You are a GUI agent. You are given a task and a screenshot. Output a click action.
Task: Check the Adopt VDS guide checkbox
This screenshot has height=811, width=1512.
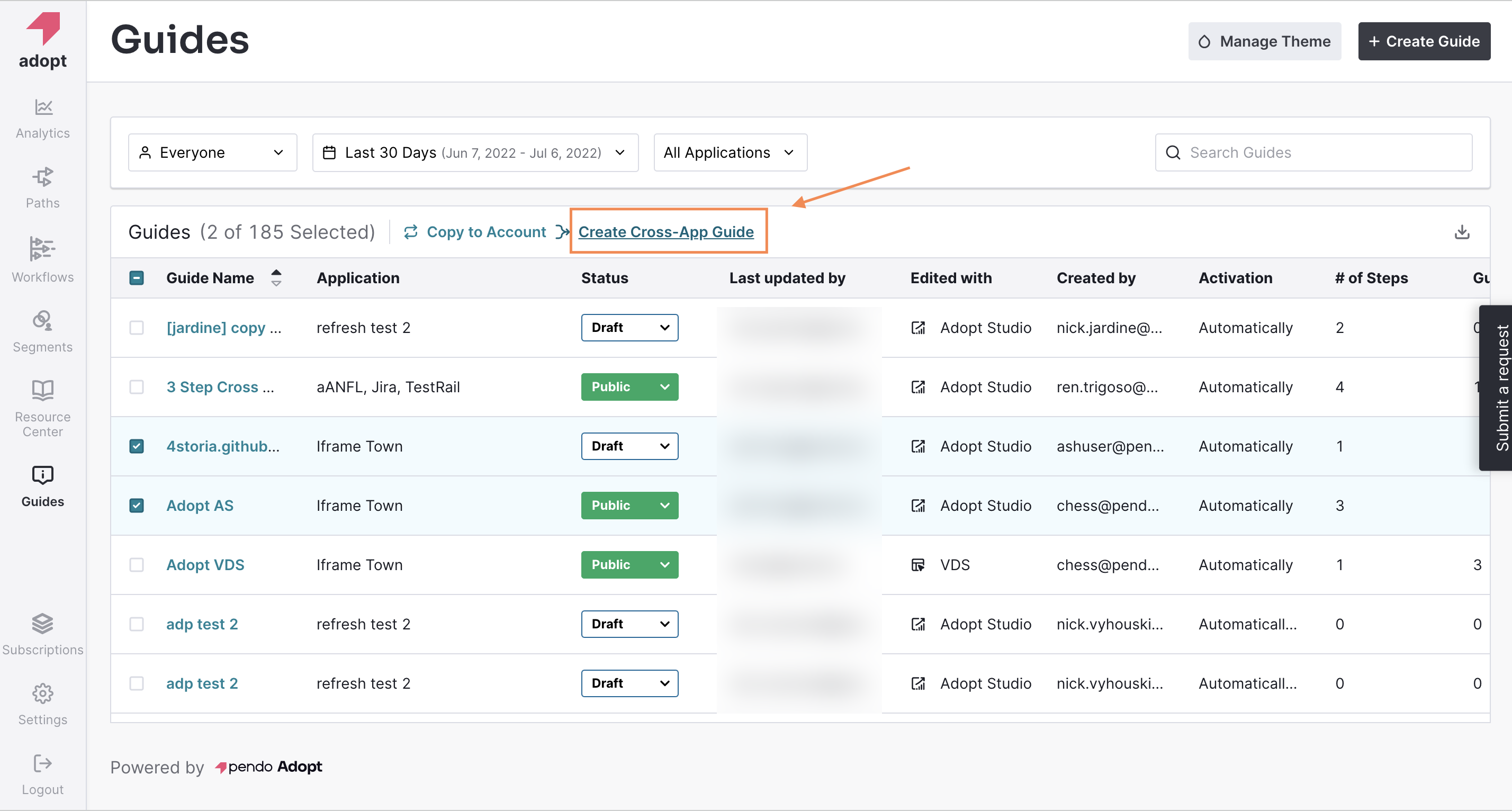tap(137, 564)
